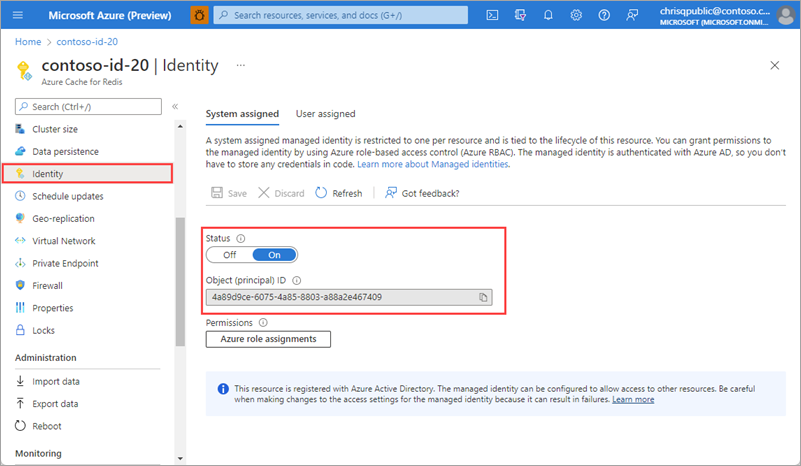Click the Schedule updates clock icon
Viewport: 801px width, 466px height.
[x=20, y=196]
